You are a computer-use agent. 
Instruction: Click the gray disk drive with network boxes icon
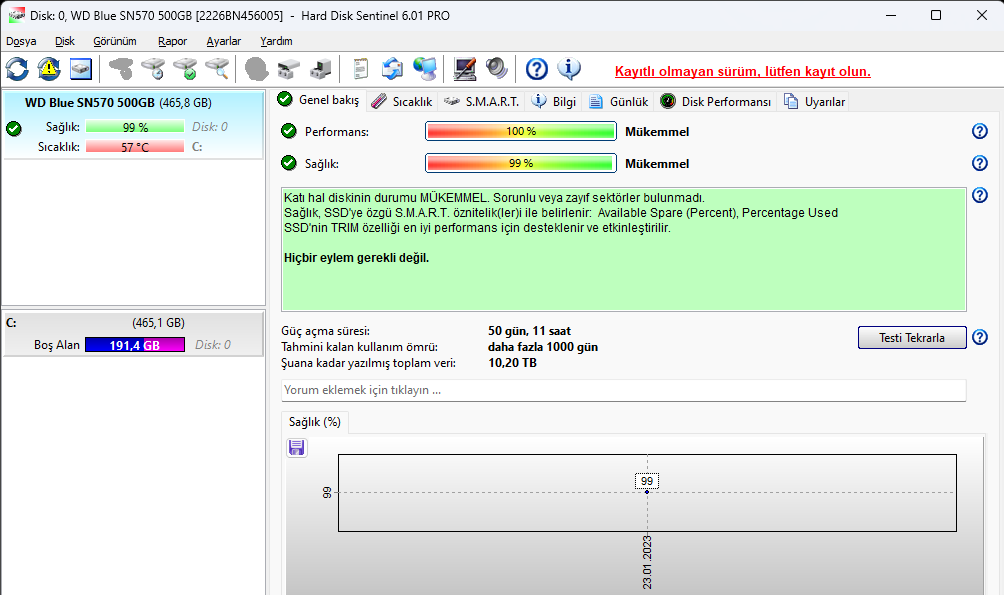point(289,69)
